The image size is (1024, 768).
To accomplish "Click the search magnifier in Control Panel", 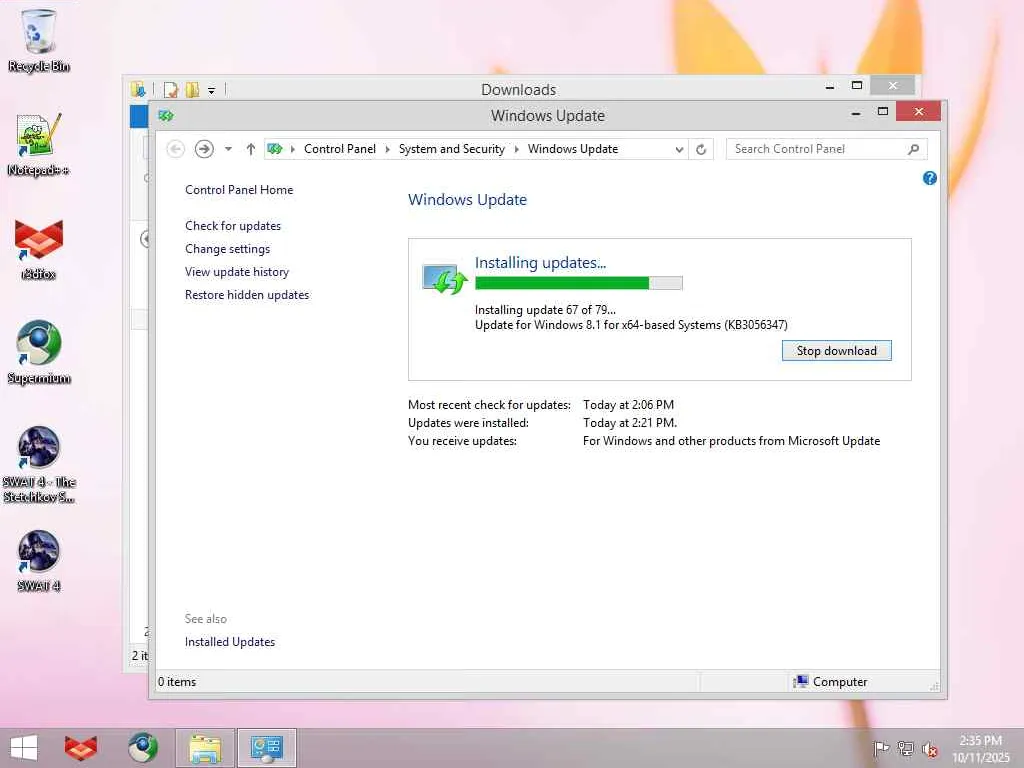I will tap(914, 150).
